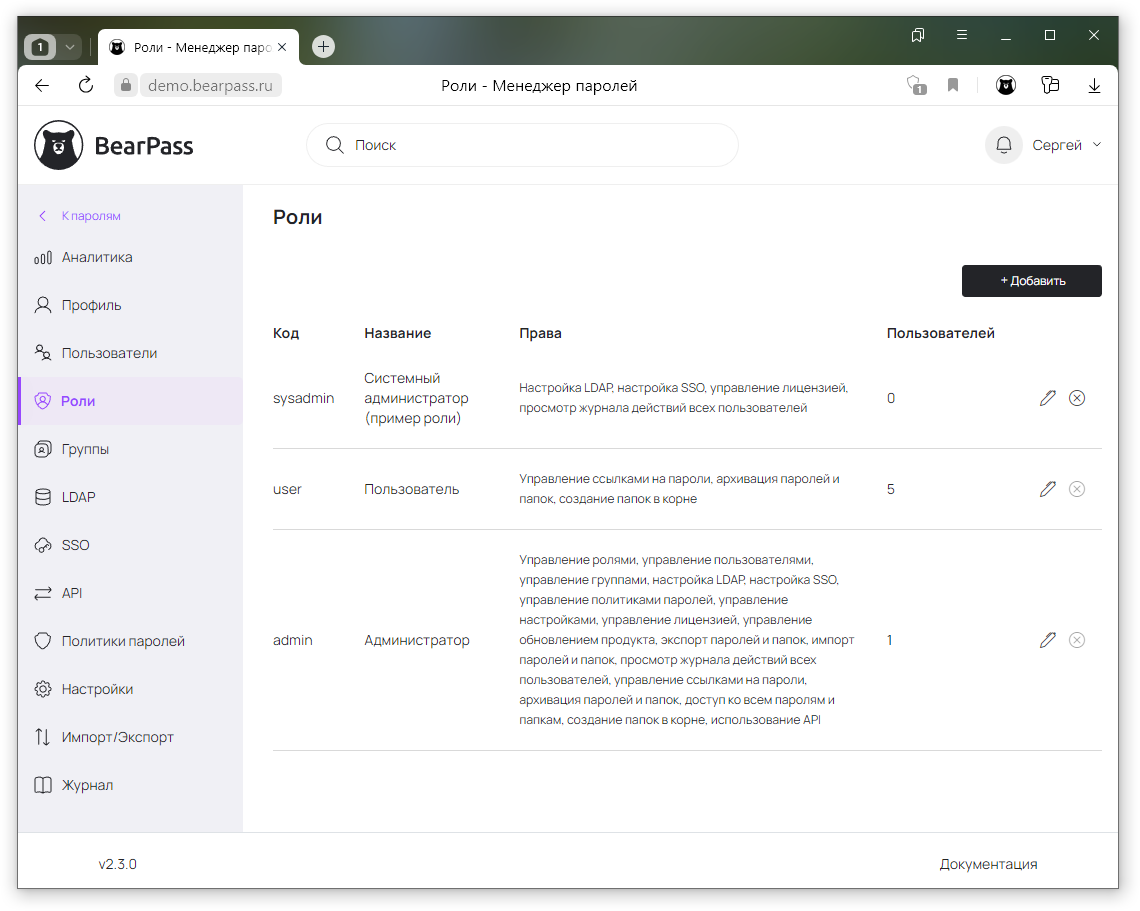The height and width of the screenshot is (911, 1140).
Task: Return via К паролям back link
Action: coord(90,216)
